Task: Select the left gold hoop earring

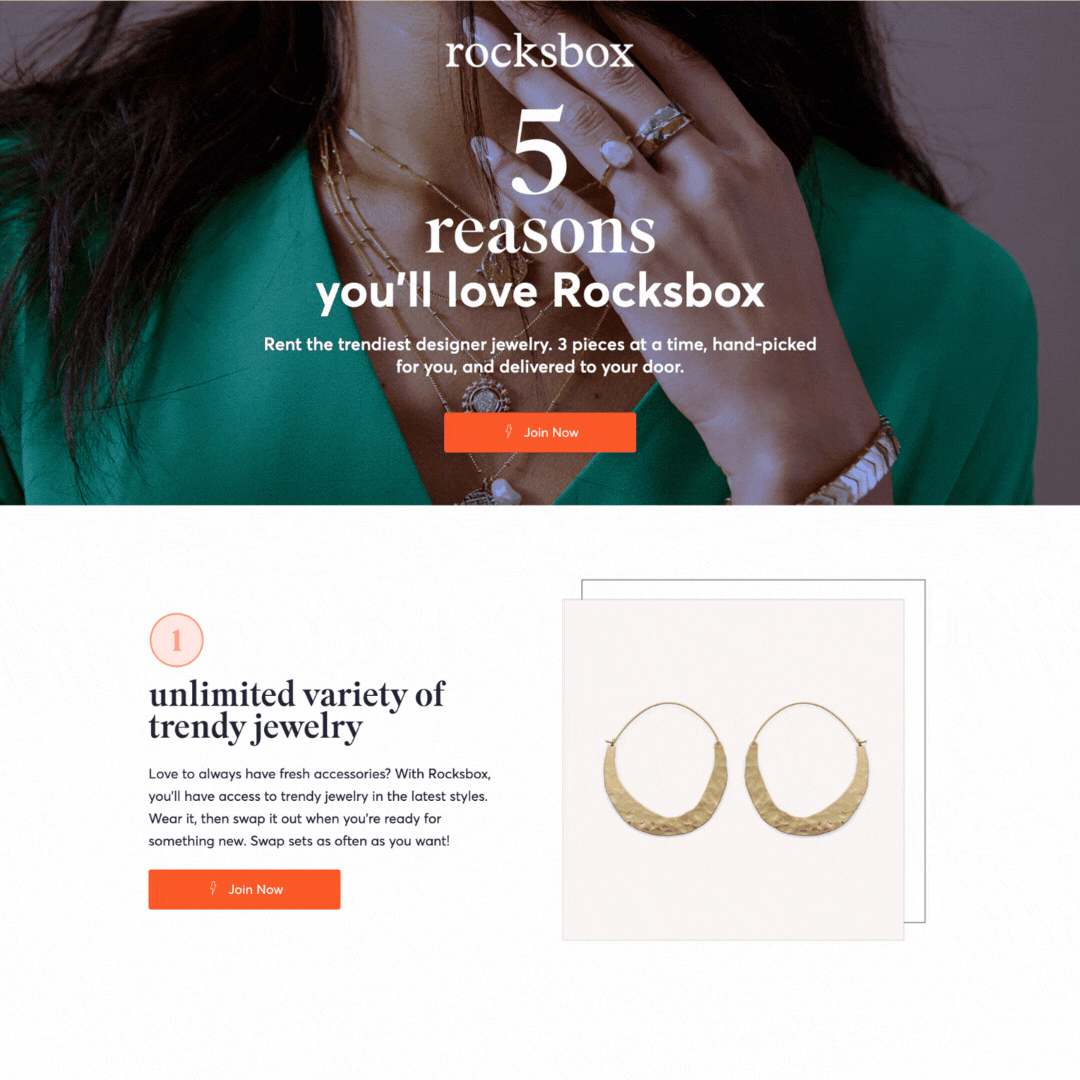Action: 665,770
